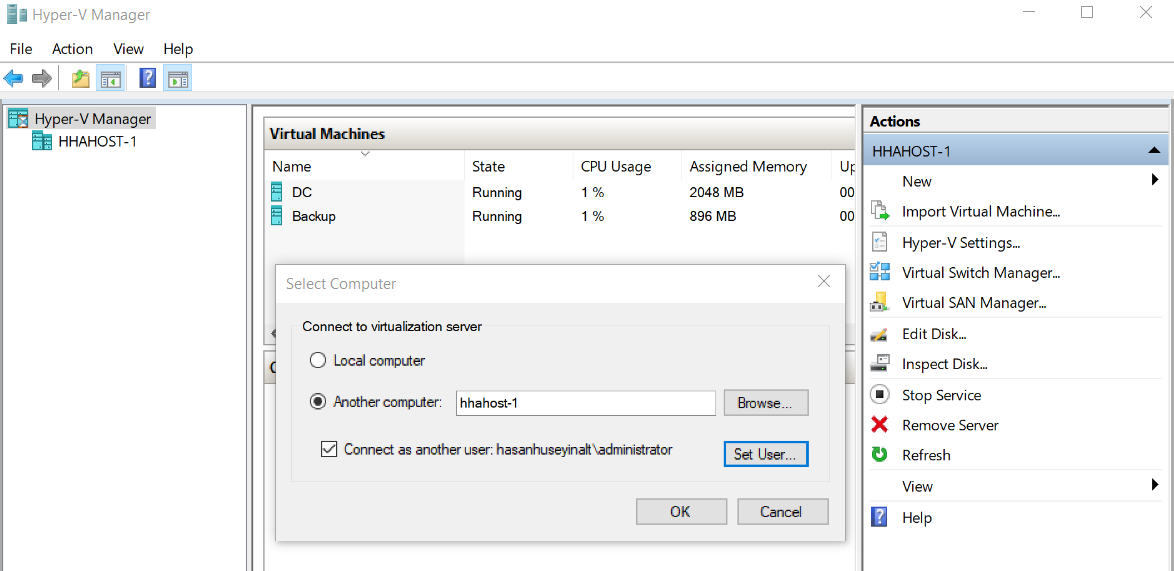Open Virtual Switch Manager... action
Image resolution: width=1174 pixels, height=571 pixels.
tap(981, 272)
